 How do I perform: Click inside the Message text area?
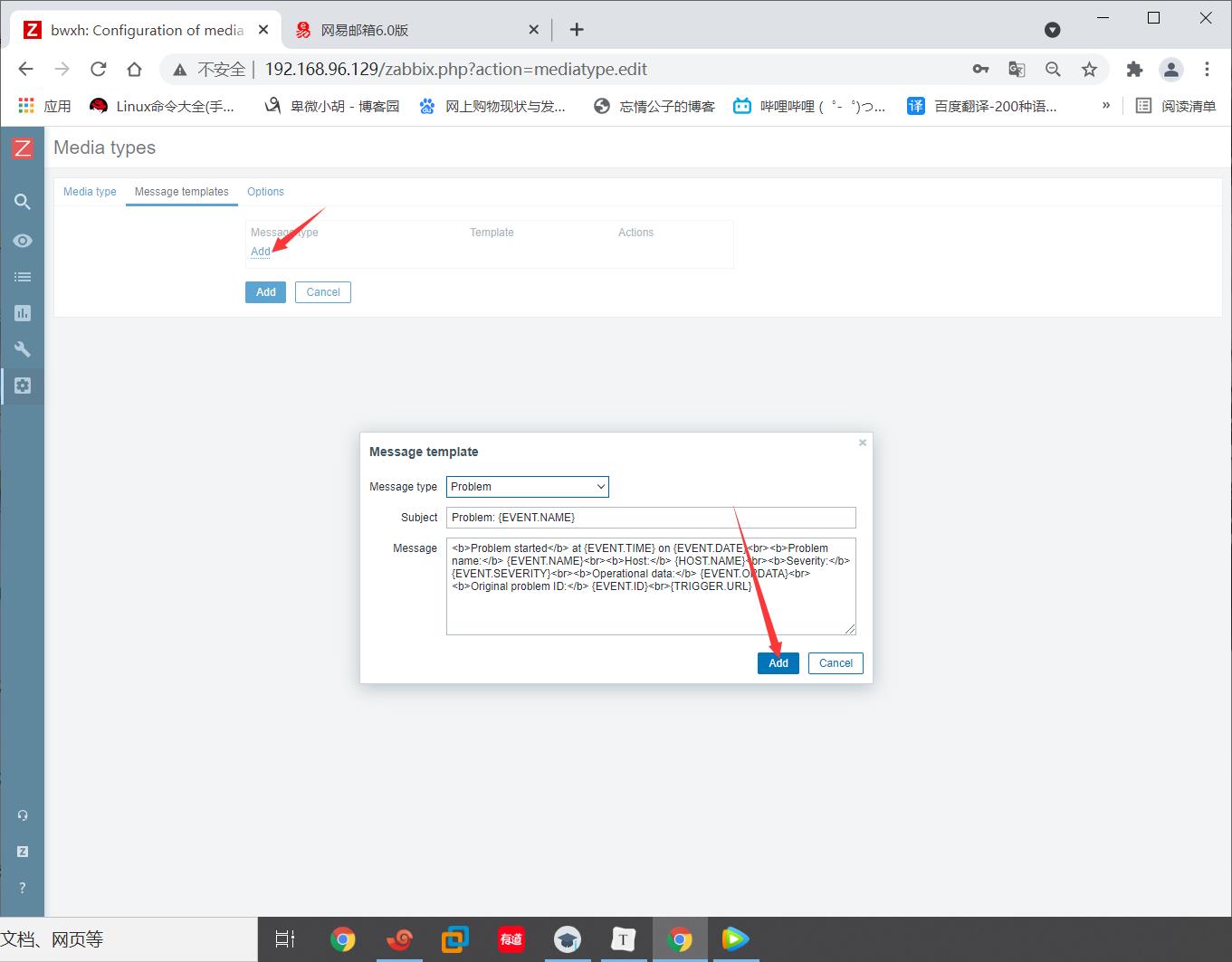651,586
